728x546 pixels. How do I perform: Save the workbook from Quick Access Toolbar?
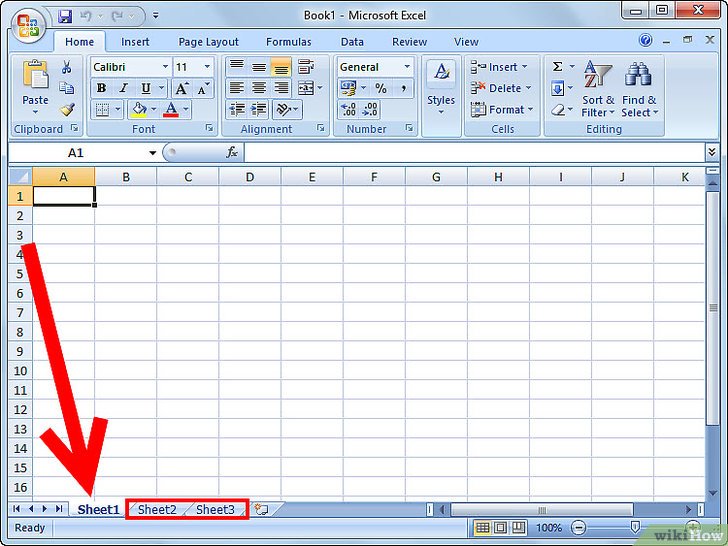tap(65, 16)
